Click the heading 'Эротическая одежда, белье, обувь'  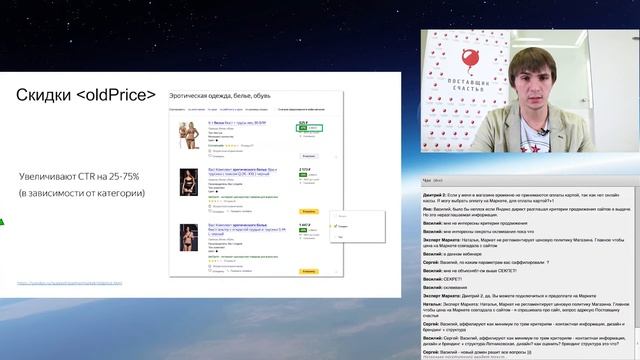coord(220,96)
